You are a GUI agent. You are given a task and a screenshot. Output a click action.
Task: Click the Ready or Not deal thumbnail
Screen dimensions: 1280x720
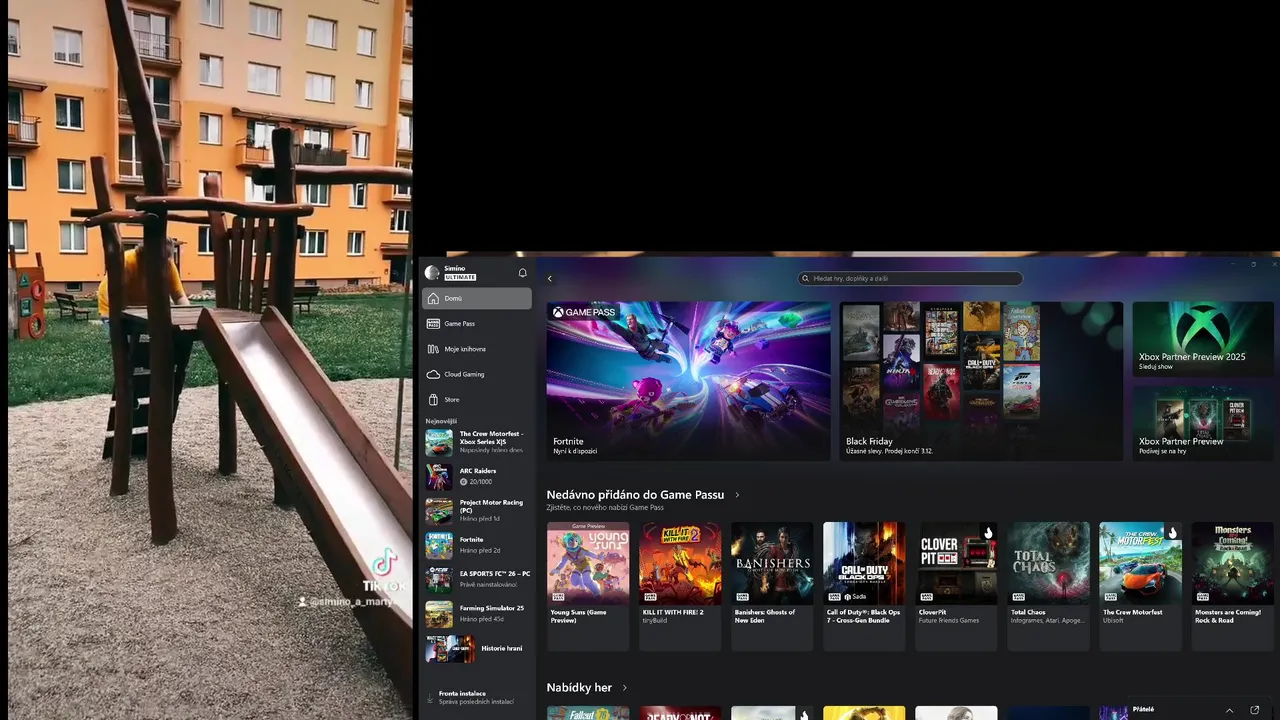coord(680,713)
